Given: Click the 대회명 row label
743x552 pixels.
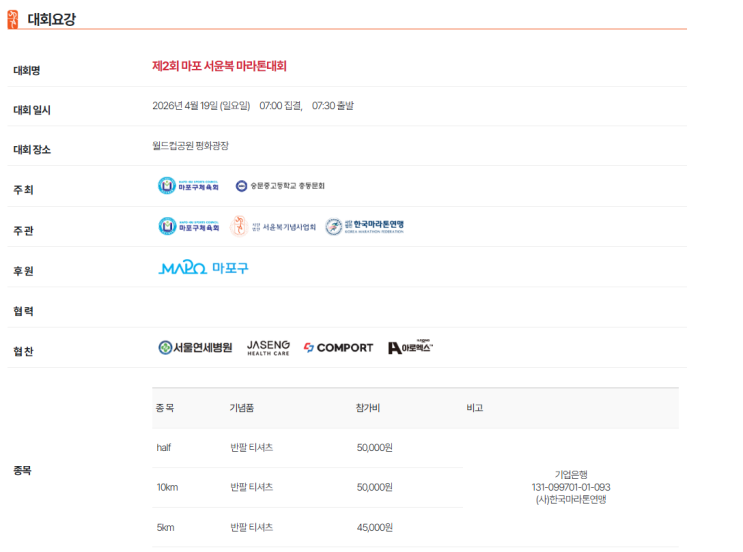Looking at the screenshot, I should pyautogui.click(x=27, y=71).
